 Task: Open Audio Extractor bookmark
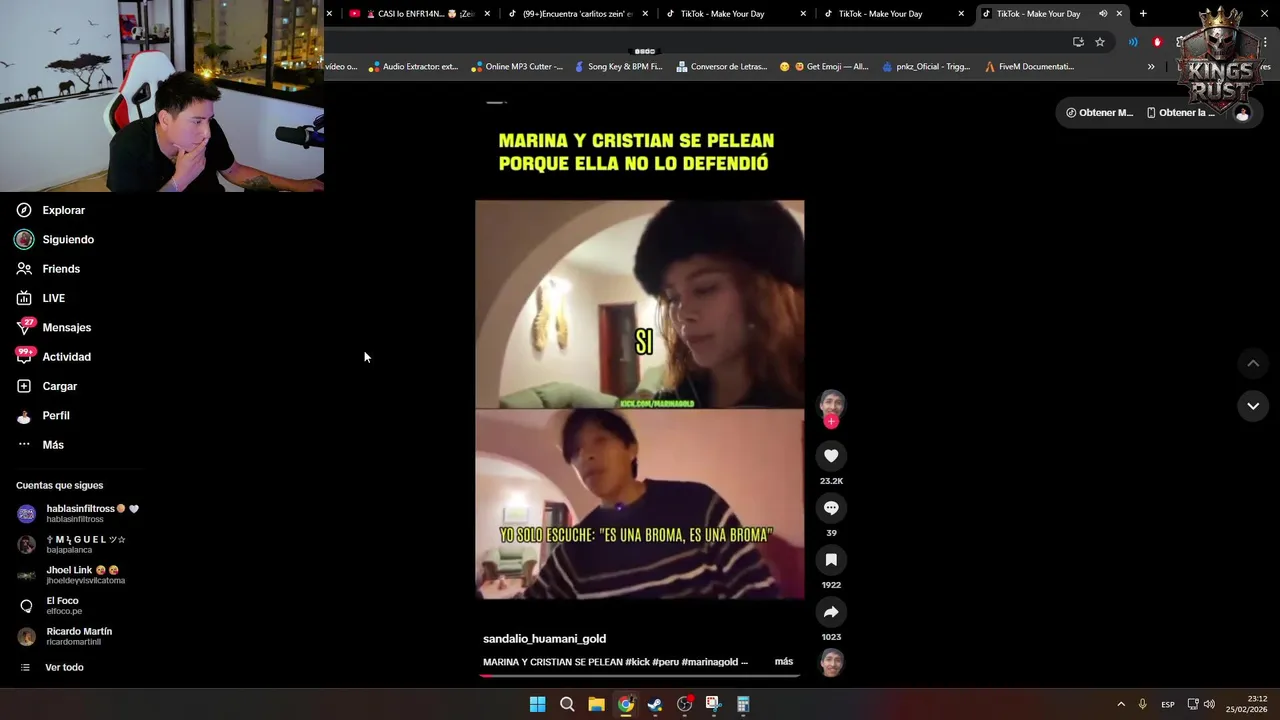pos(413,67)
